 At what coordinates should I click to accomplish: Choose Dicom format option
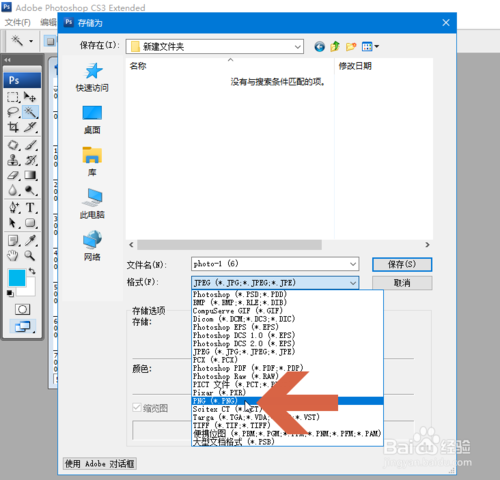(288, 319)
